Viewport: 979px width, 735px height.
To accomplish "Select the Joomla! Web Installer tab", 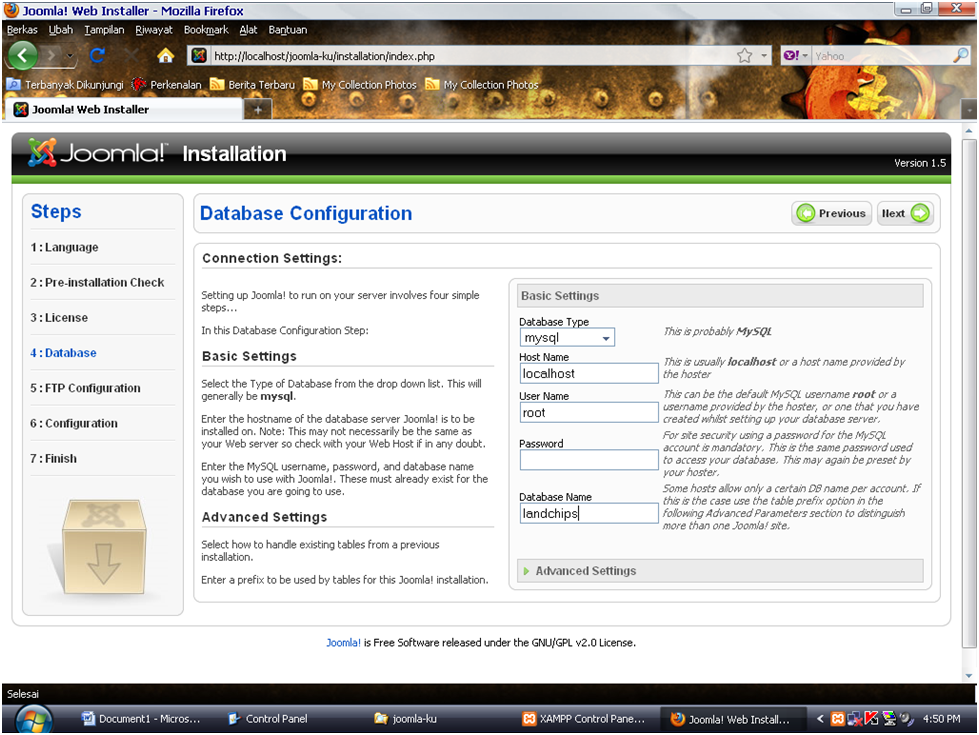I will [125, 109].
